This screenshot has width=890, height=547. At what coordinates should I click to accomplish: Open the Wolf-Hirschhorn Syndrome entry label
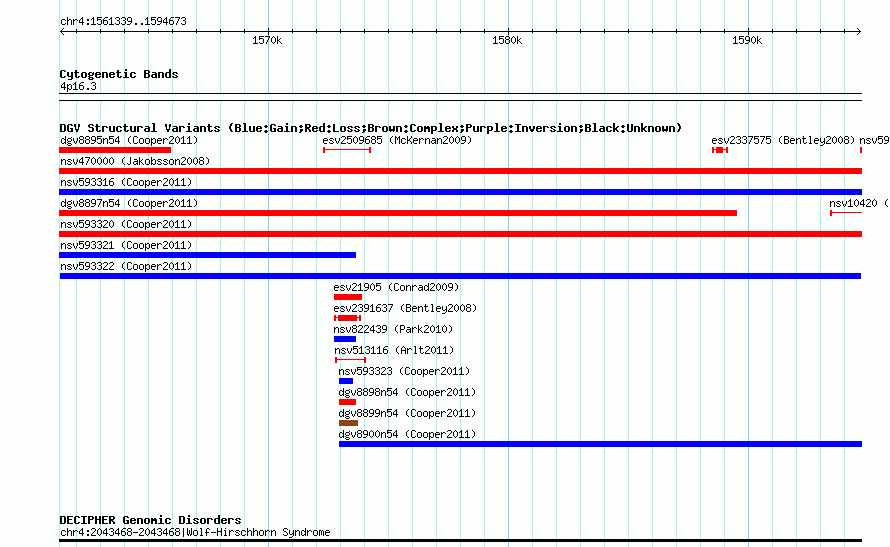(x=195, y=532)
